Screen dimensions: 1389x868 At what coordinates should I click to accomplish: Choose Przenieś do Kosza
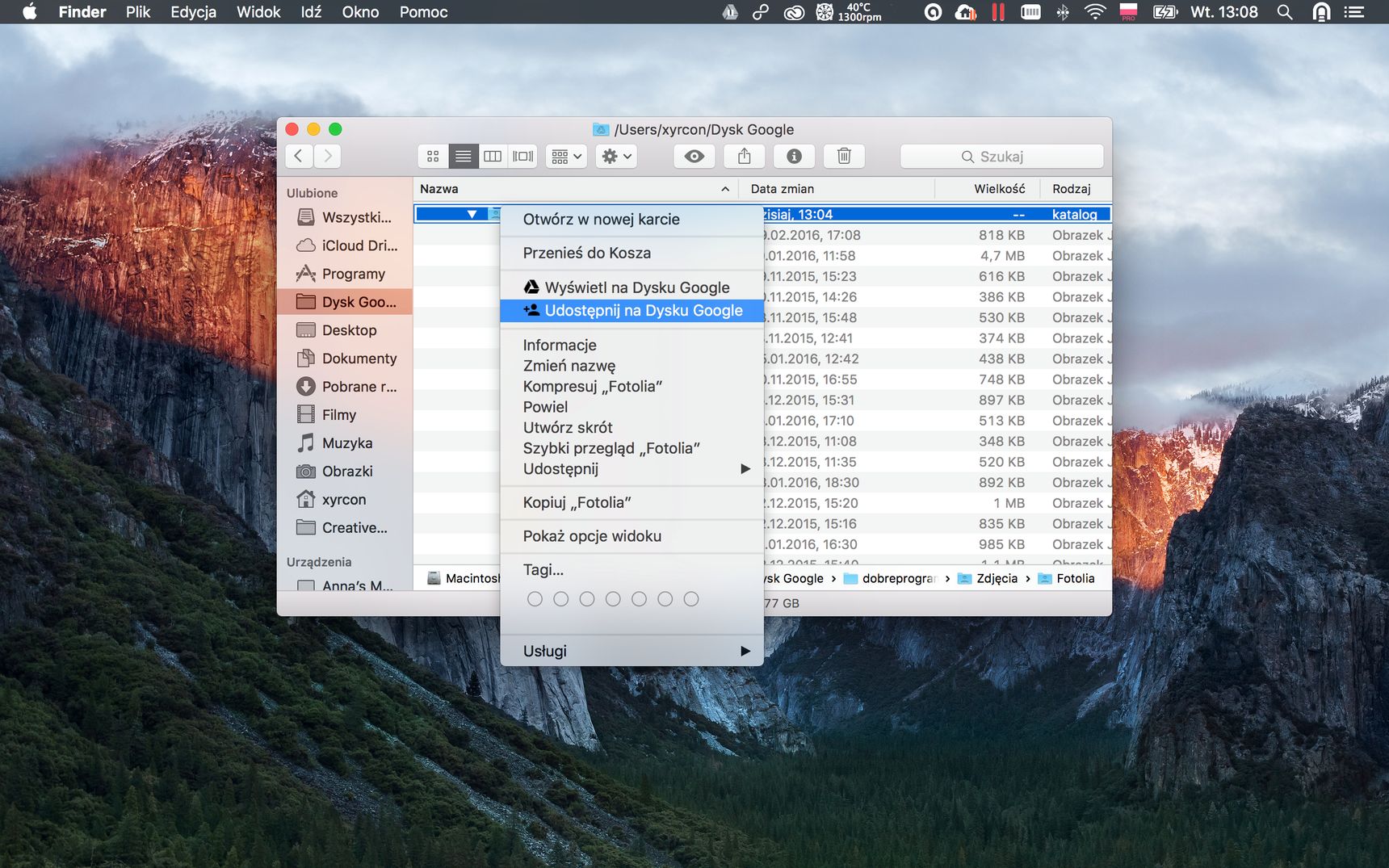(x=632, y=254)
